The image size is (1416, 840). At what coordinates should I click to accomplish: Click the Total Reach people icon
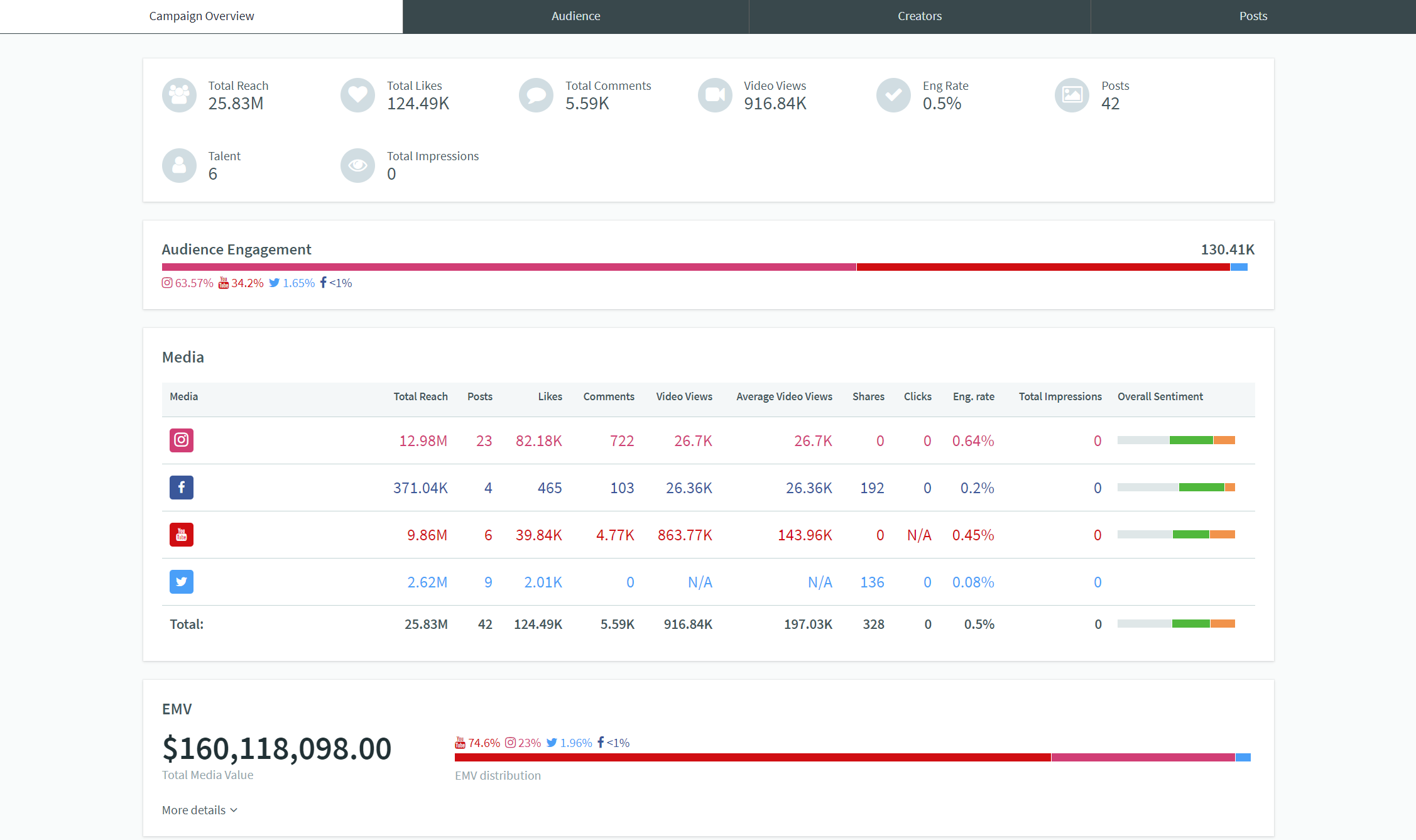click(179, 95)
